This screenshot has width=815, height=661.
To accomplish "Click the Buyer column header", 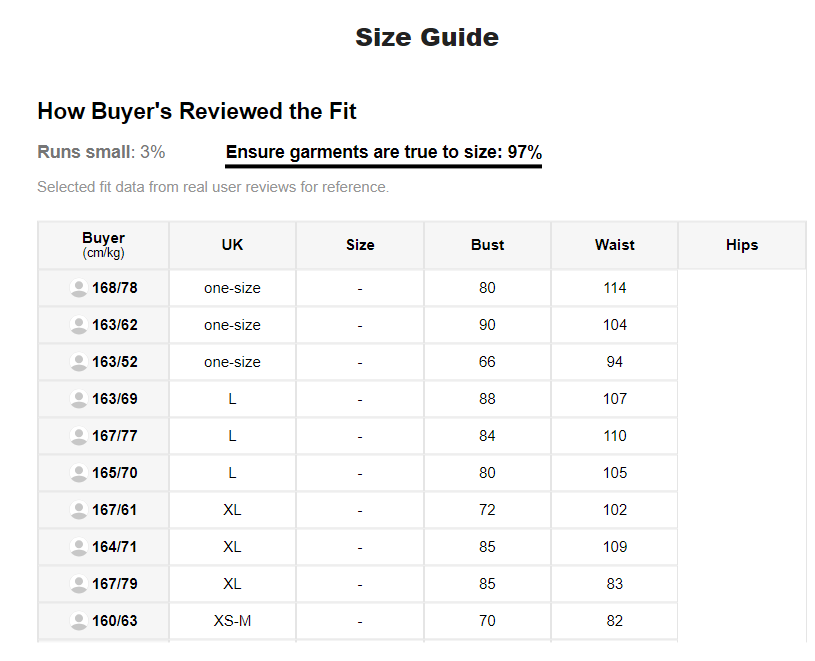I will pyautogui.click(x=103, y=245).
